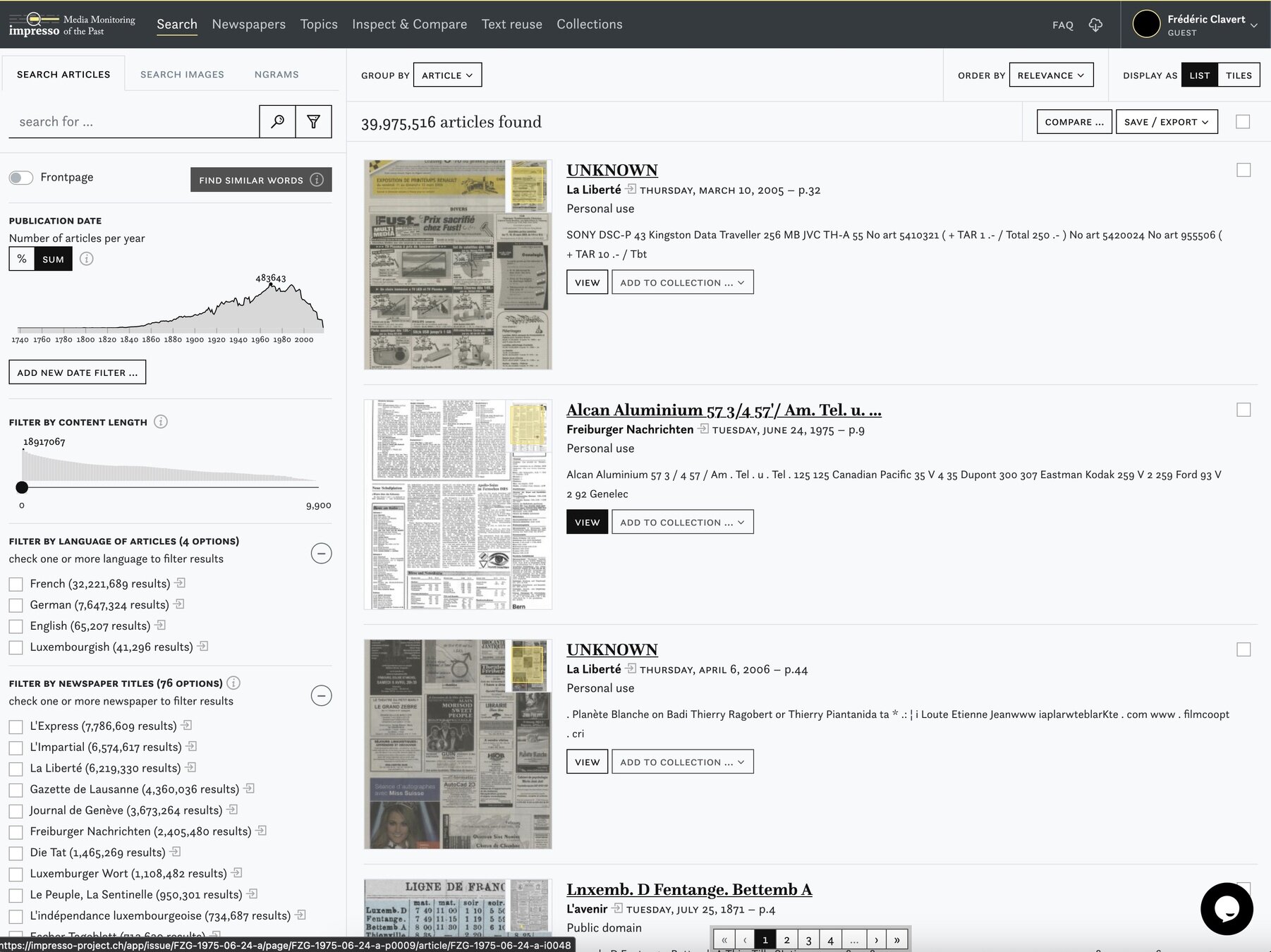Click Add New Date Filter button
Image resolution: width=1271 pixels, height=952 pixels.
(78, 372)
